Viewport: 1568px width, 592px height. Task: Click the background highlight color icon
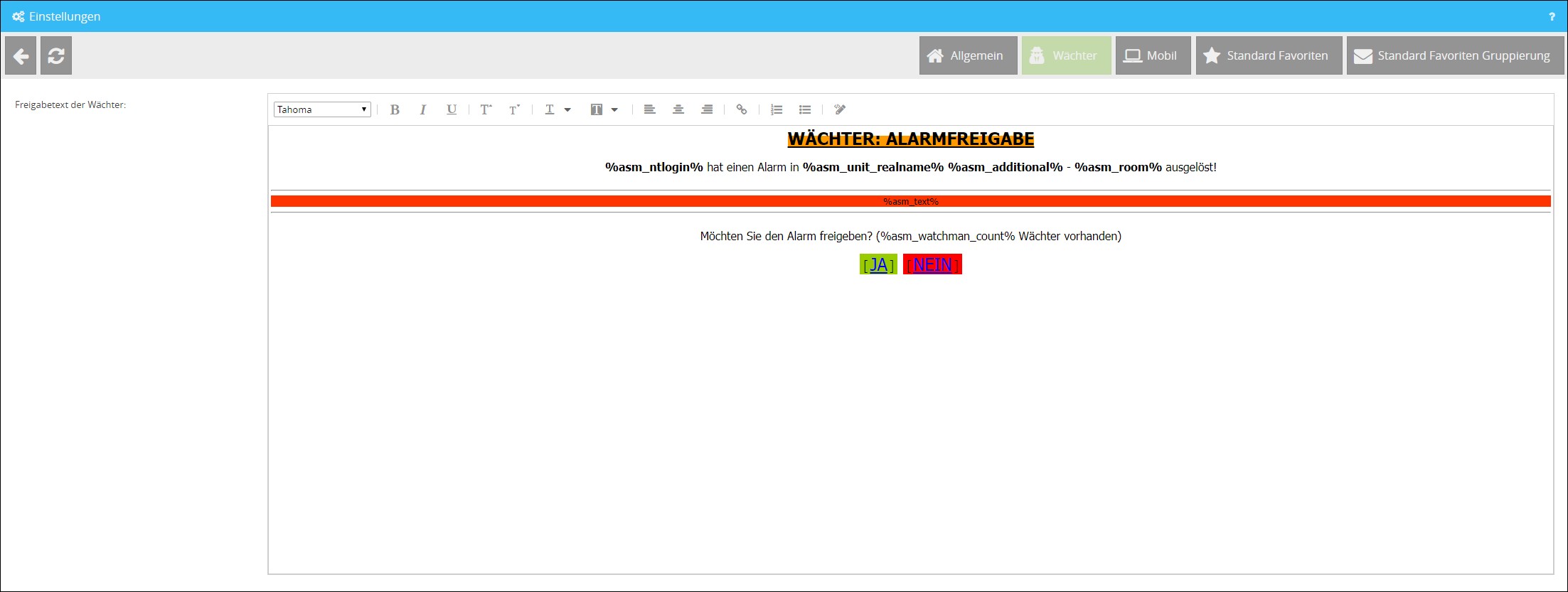[x=597, y=109]
